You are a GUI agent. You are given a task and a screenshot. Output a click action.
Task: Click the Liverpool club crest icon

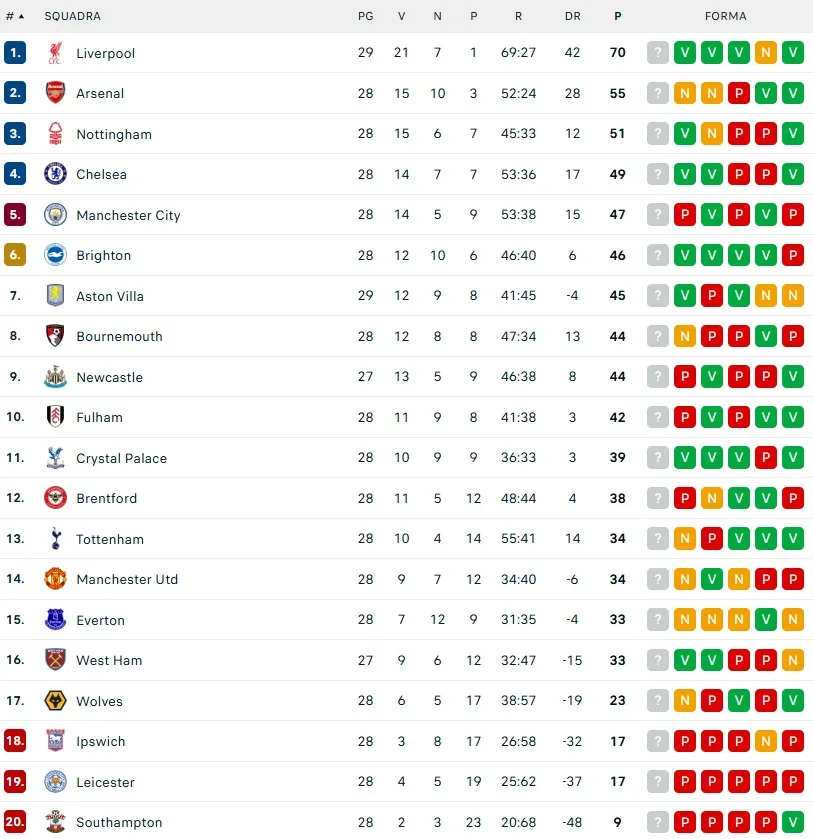click(x=56, y=53)
